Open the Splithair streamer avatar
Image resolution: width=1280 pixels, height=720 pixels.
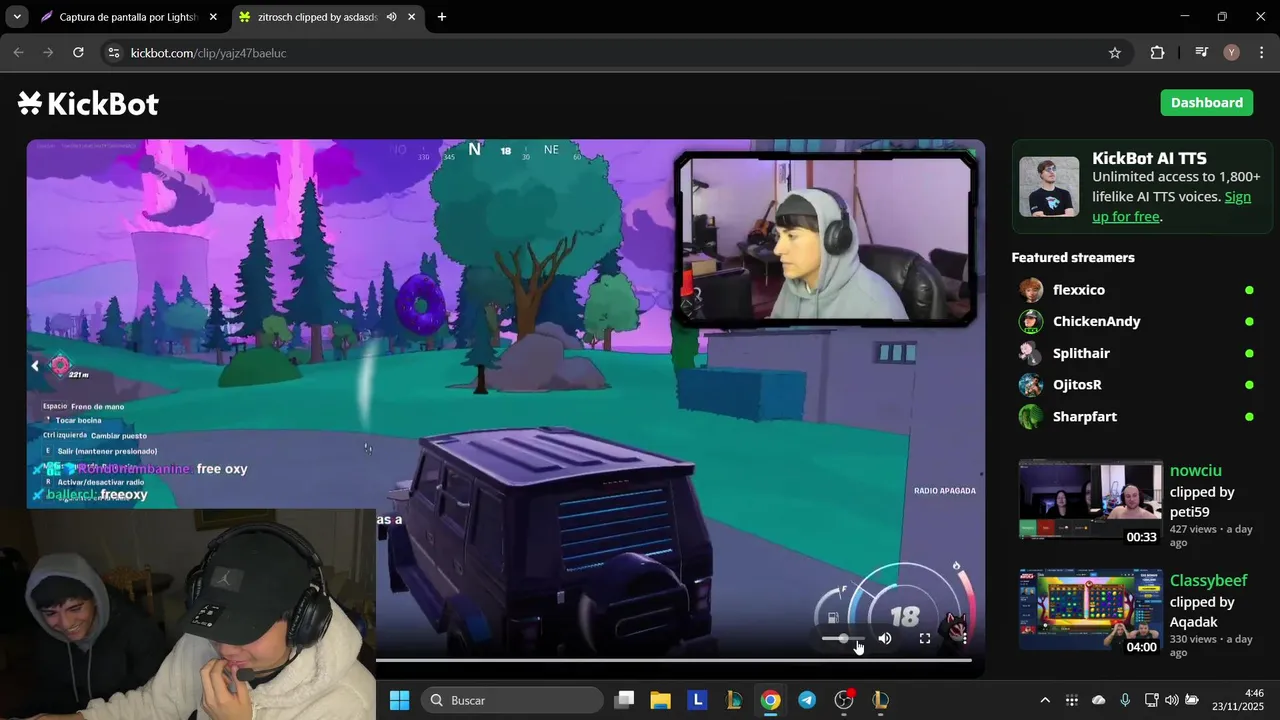1031,353
